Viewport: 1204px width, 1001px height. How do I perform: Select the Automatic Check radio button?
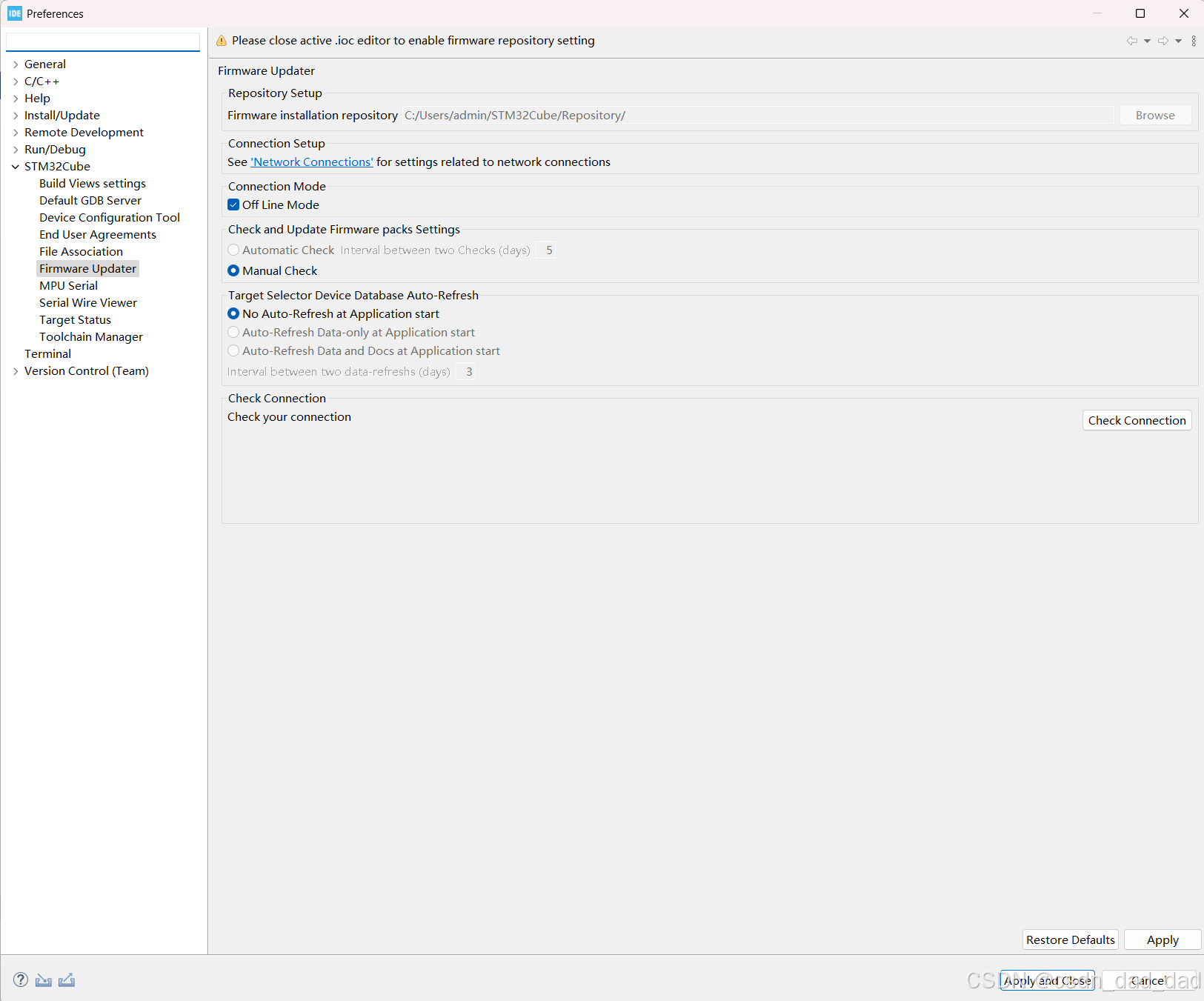pyautogui.click(x=233, y=250)
